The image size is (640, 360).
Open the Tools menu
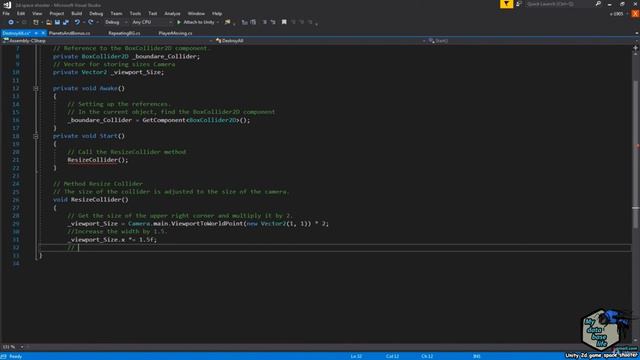[135, 13]
